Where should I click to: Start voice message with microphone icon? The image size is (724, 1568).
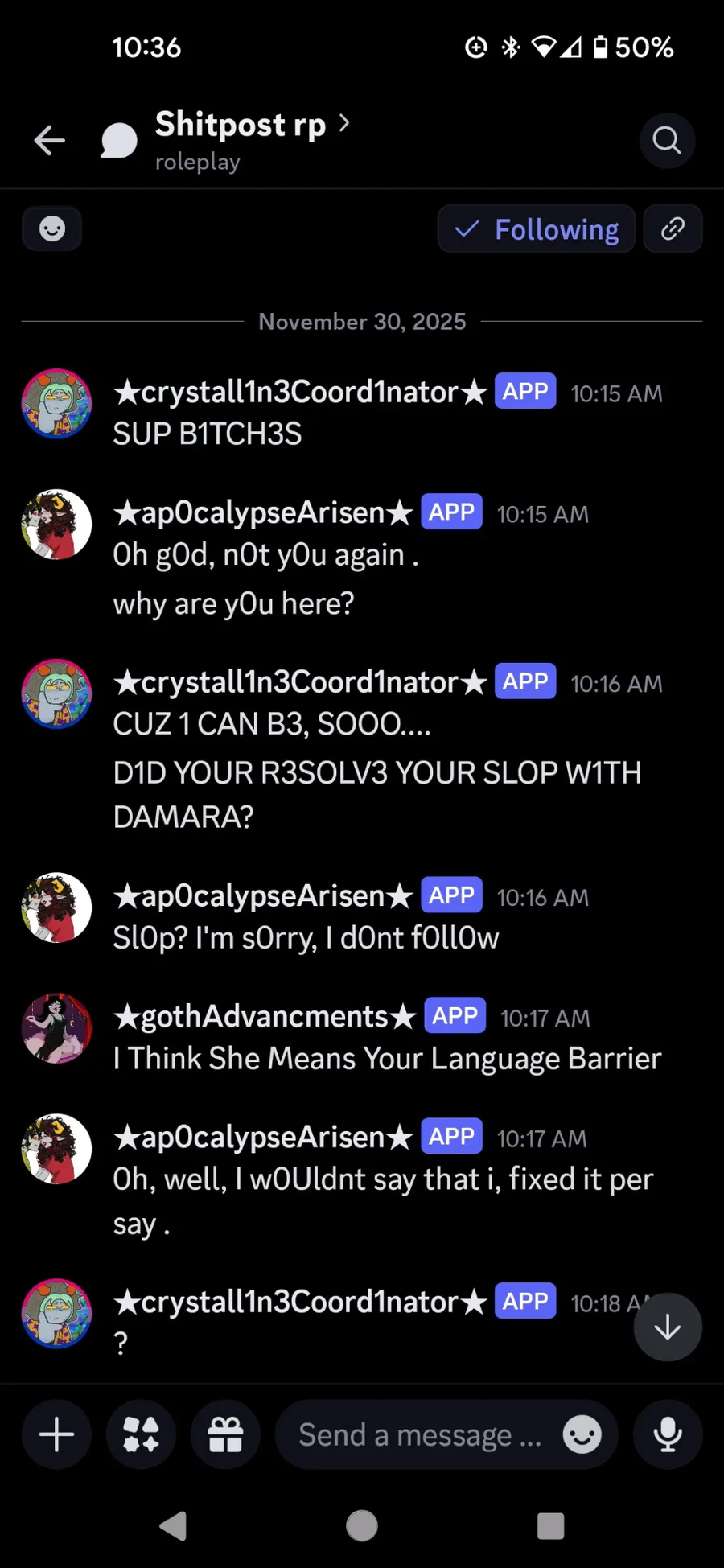(668, 1434)
